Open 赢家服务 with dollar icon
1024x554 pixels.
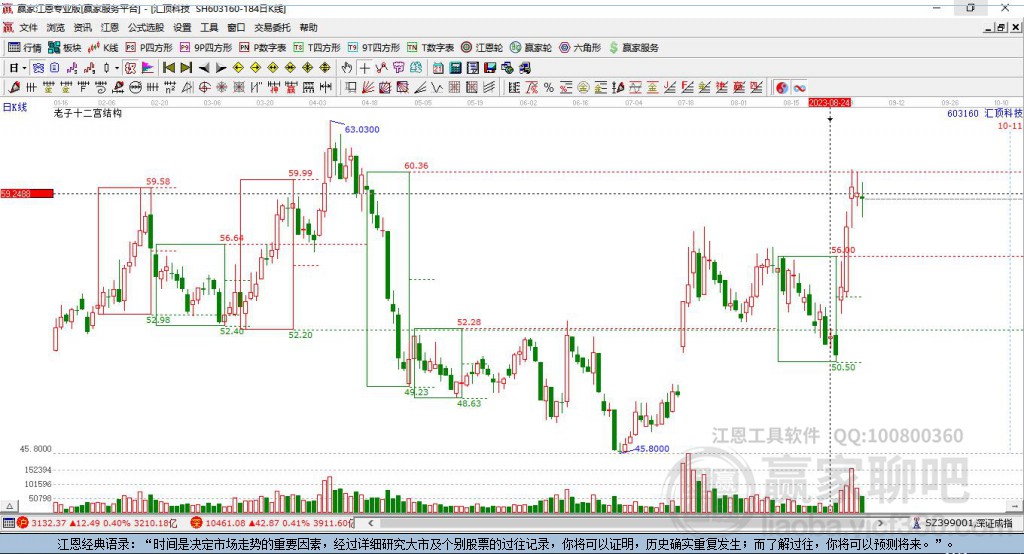tap(633, 48)
